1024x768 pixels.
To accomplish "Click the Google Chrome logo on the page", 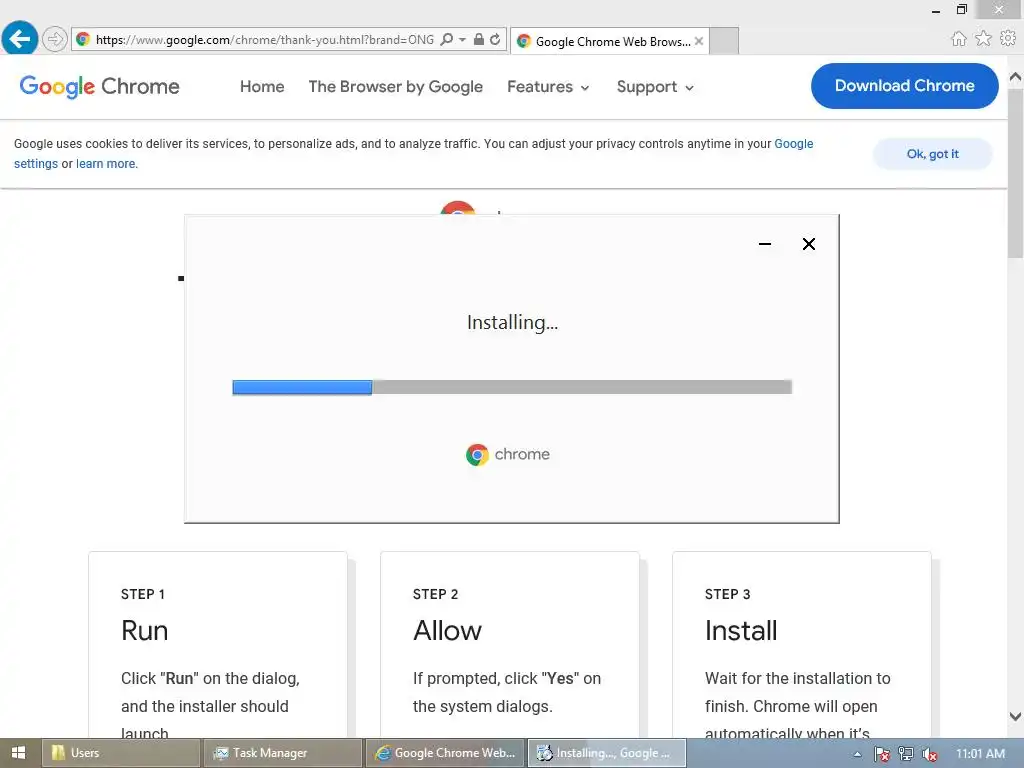I will tap(99, 86).
